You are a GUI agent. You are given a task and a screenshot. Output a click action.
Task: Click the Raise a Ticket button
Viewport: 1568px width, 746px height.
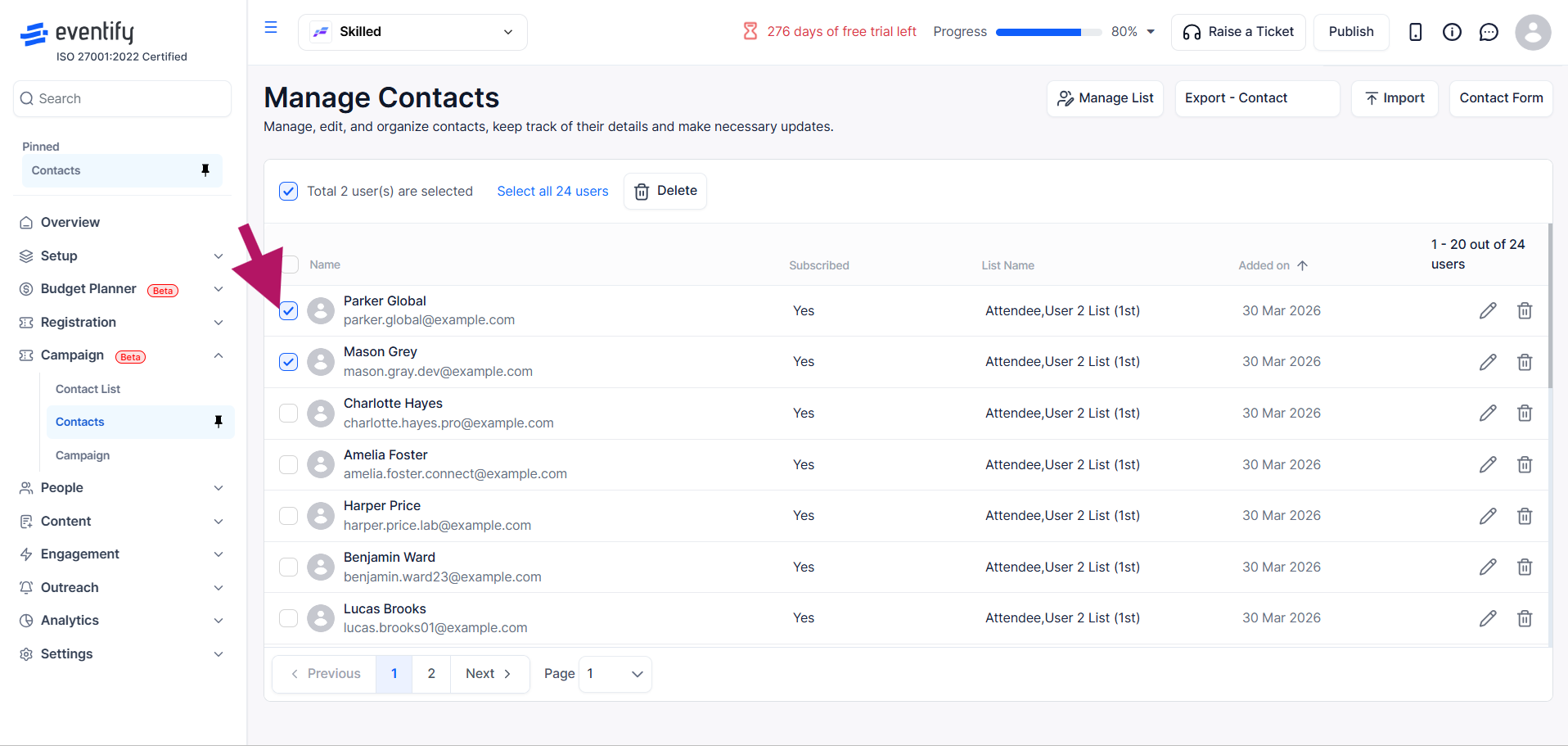click(1238, 32)
